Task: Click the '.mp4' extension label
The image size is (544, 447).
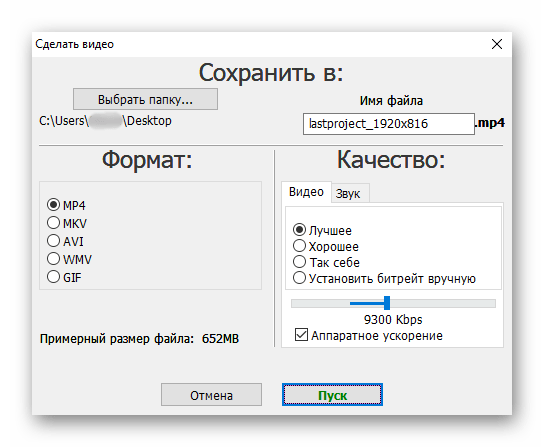Action: pos(490,123)
